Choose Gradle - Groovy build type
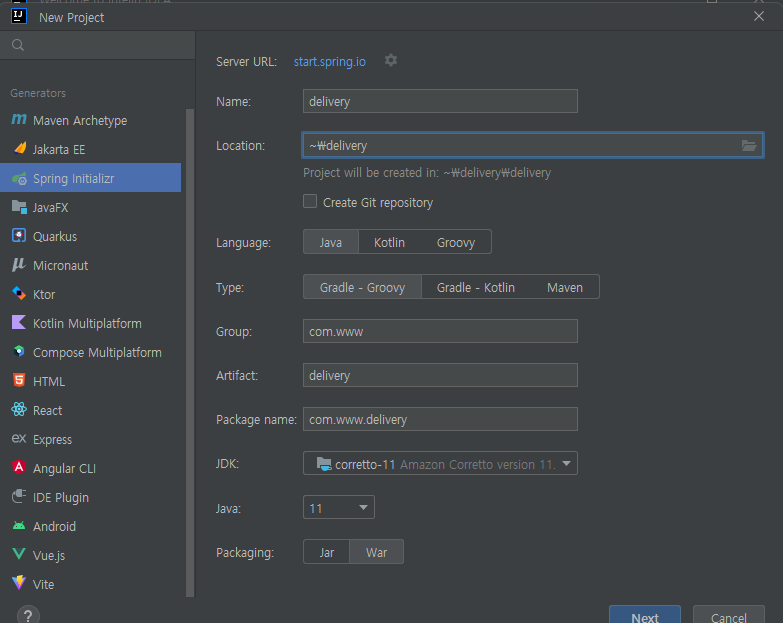783x623 pixels. [362, 287]
